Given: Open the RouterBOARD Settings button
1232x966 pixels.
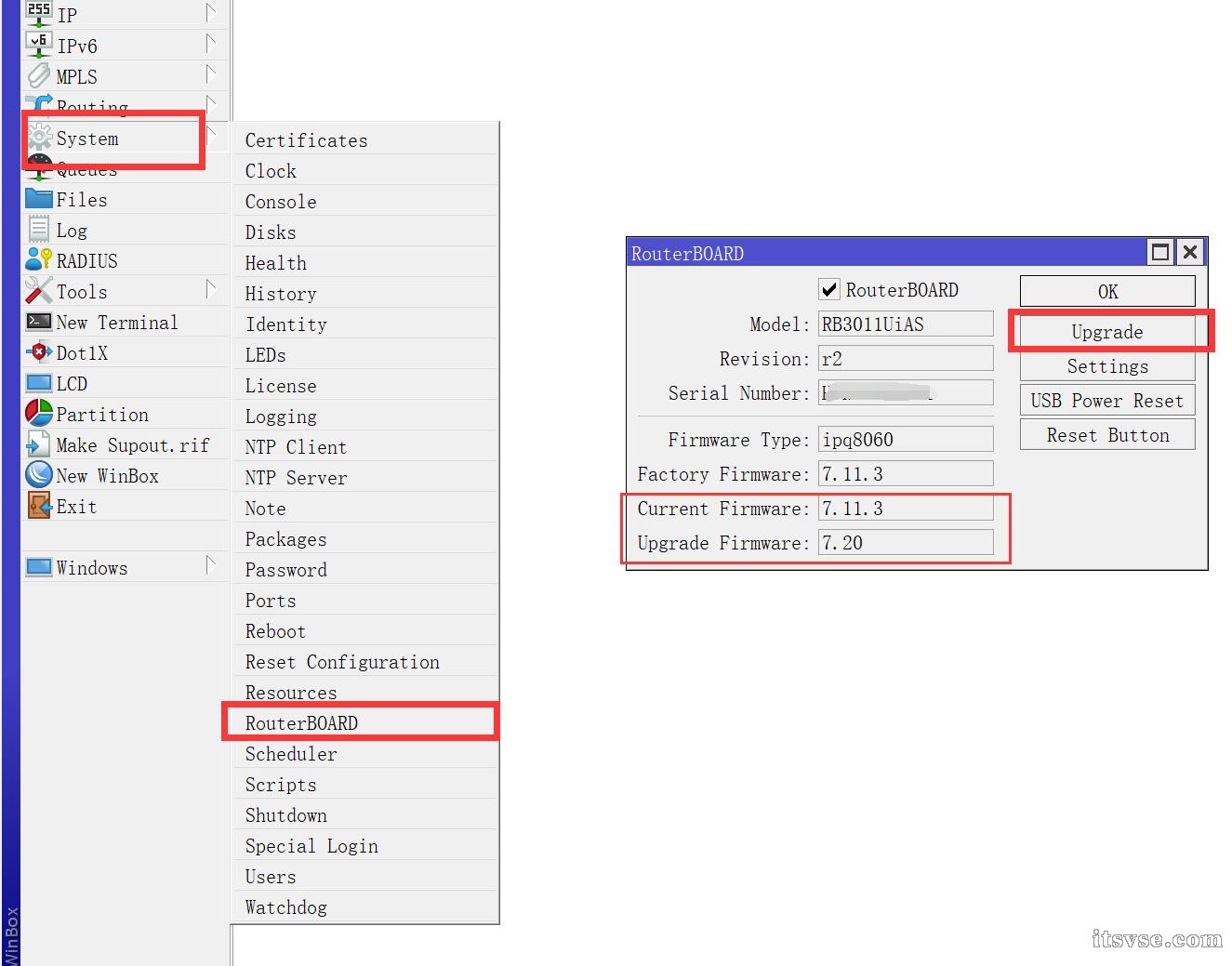Looking at the screenshot, I should pyautogui.click(x=1107, y=366).
